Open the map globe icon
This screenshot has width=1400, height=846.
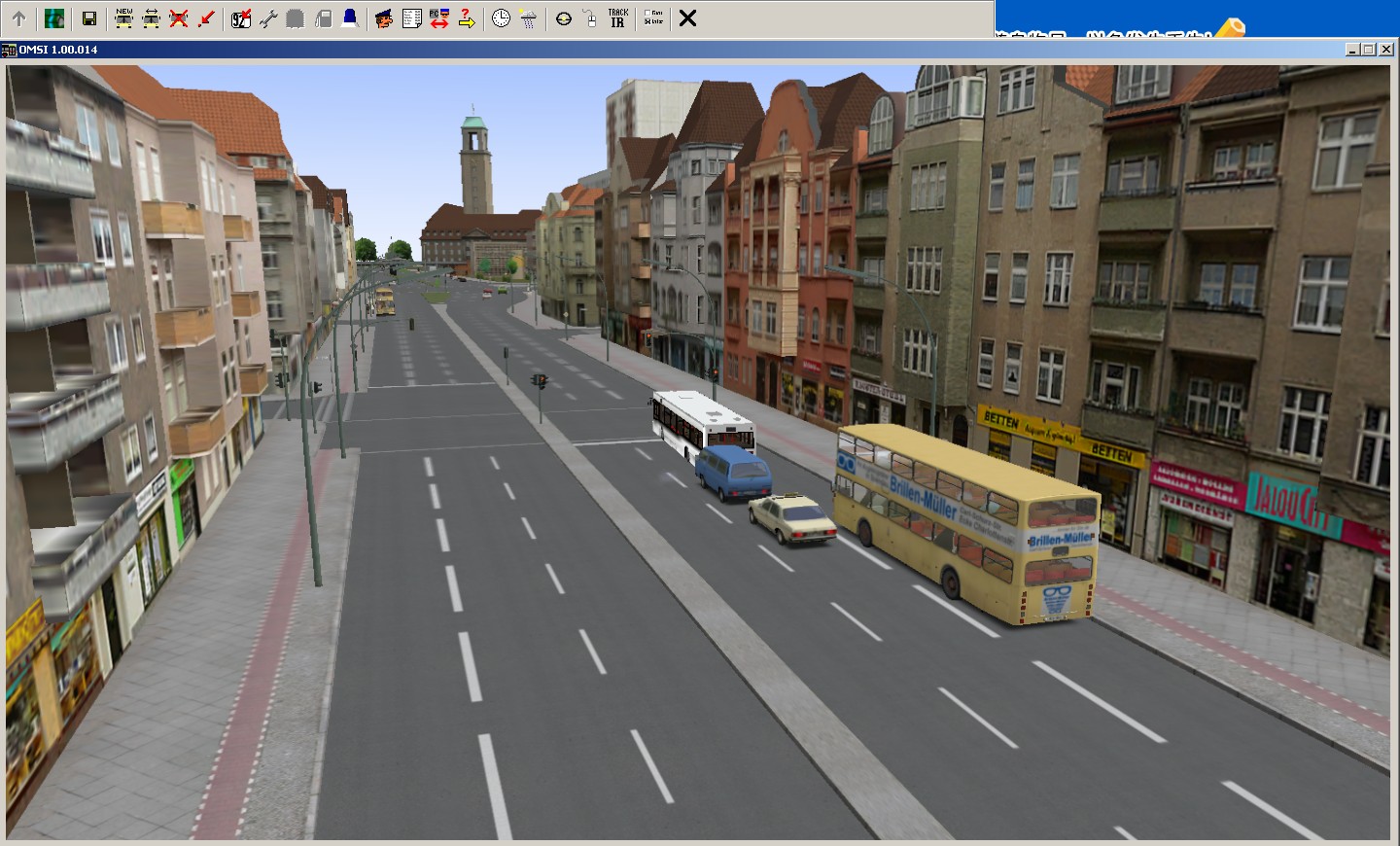coord(54,18)
